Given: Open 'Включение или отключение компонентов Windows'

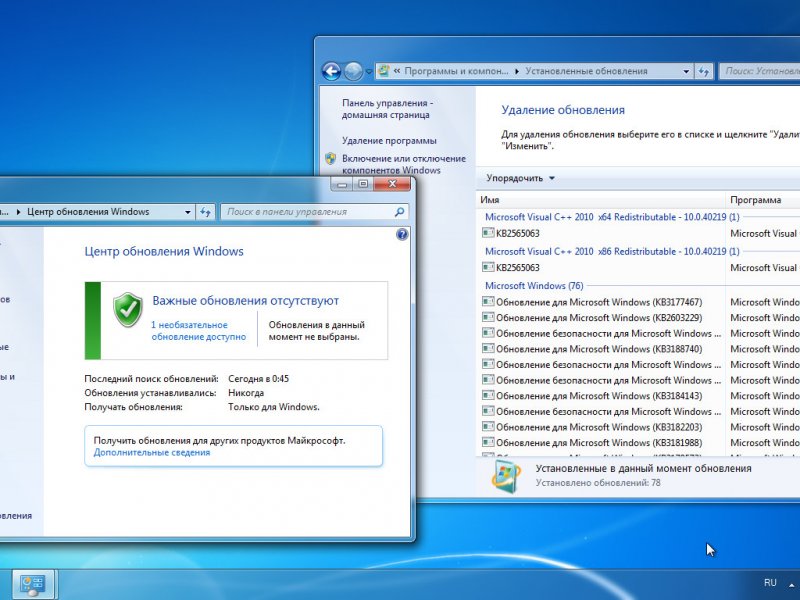Looking at the screenshot, I should pos(404,164).
